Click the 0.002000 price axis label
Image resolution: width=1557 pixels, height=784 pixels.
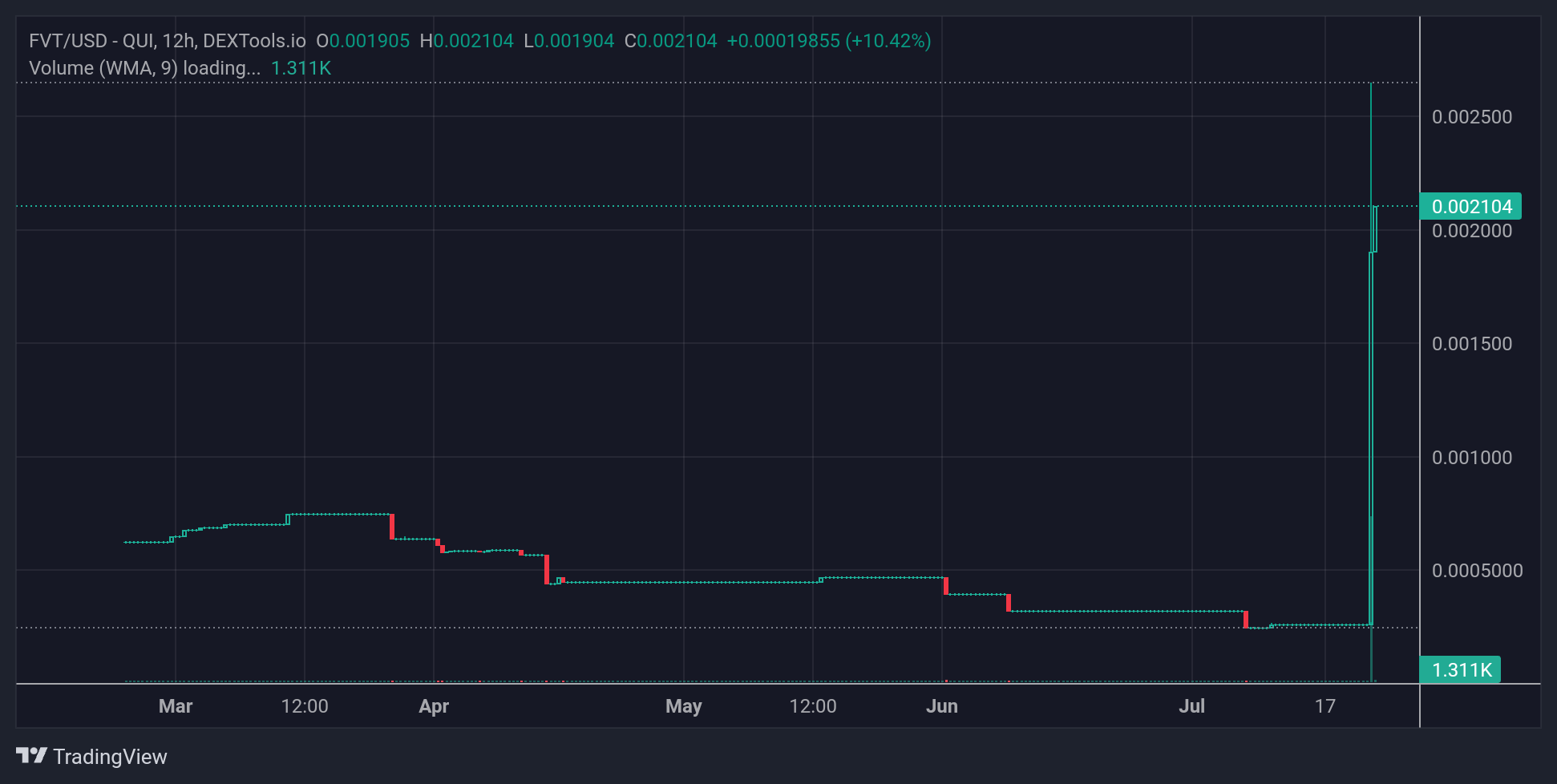[x=1472, y=231]
